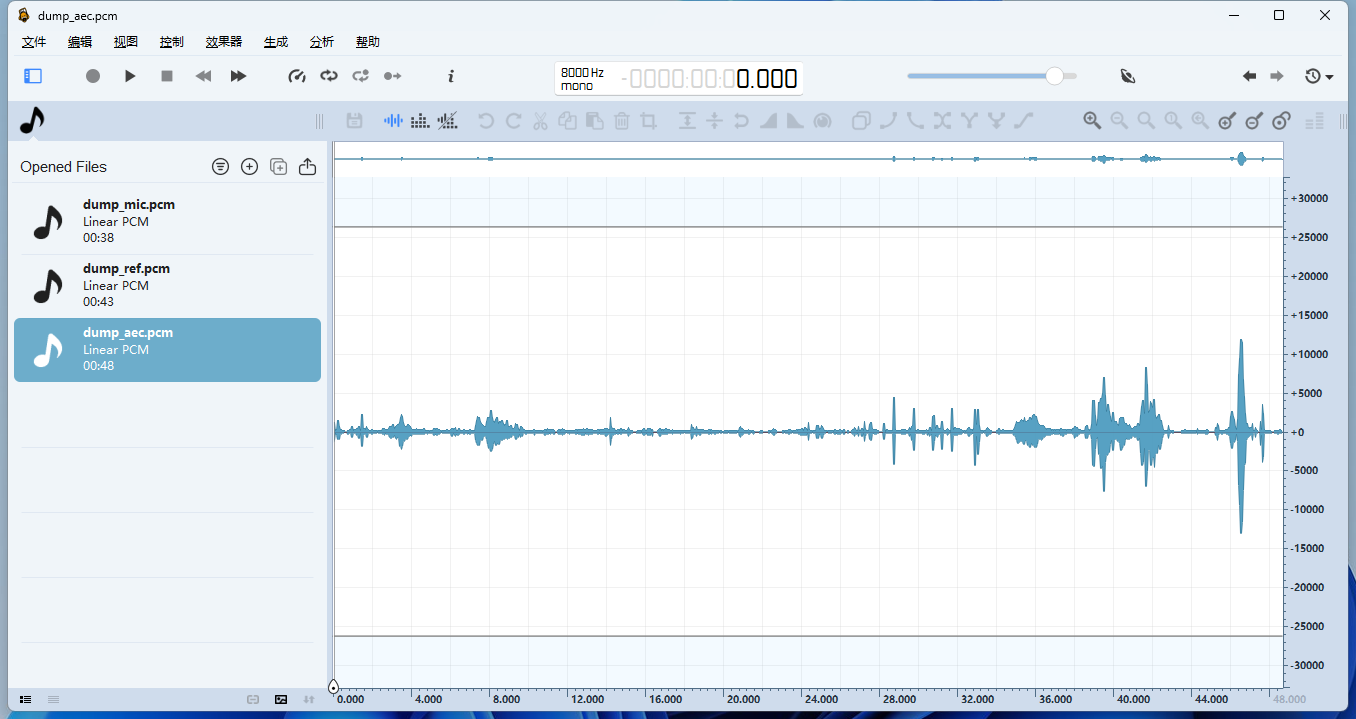The height and width of the screenshot is (719, 1356).
Task: Open the 分析 menu
Action: tap(322, 42)
